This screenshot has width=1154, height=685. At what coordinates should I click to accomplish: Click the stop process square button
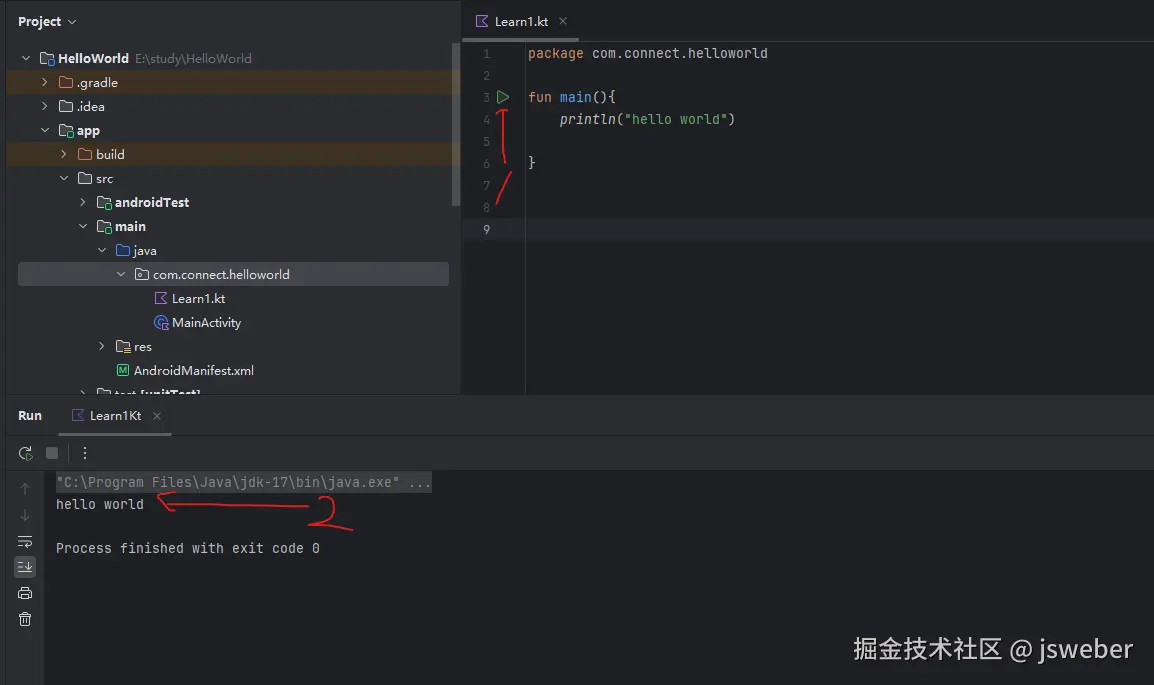click(x=52, y=453)
